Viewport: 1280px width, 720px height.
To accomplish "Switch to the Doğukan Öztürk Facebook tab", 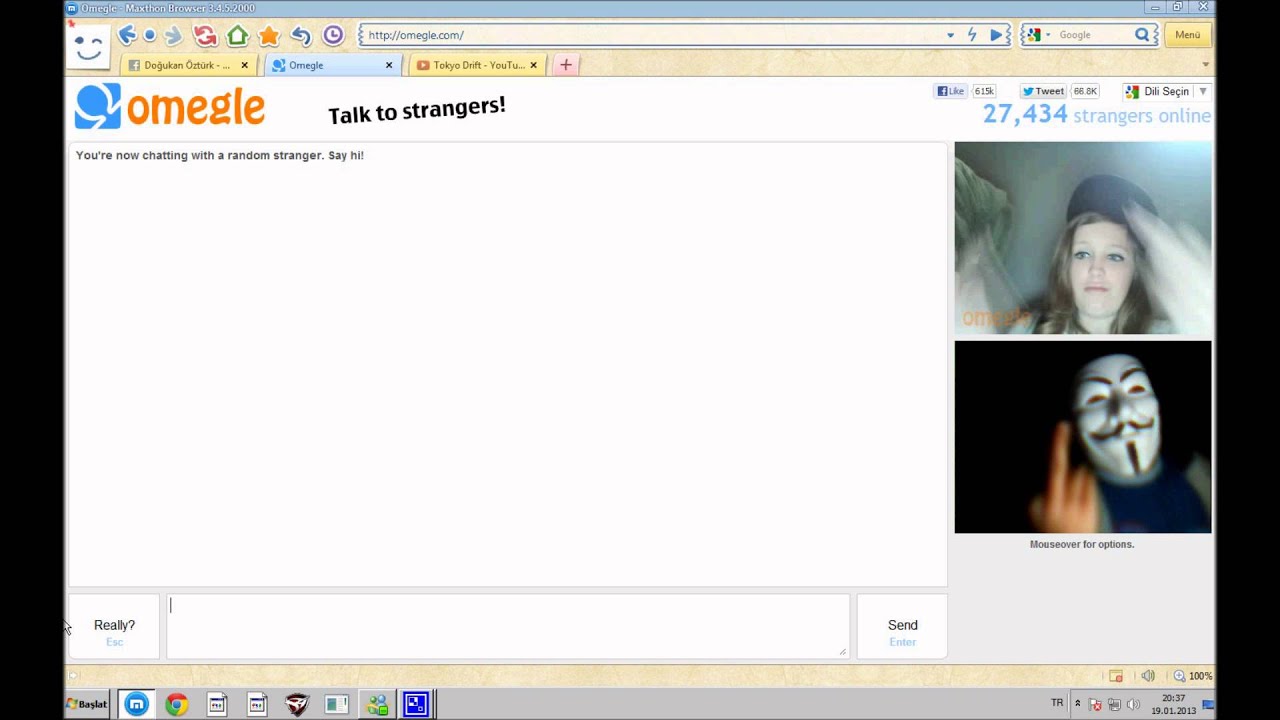I will pyautogui.click(x=187, y=65).
